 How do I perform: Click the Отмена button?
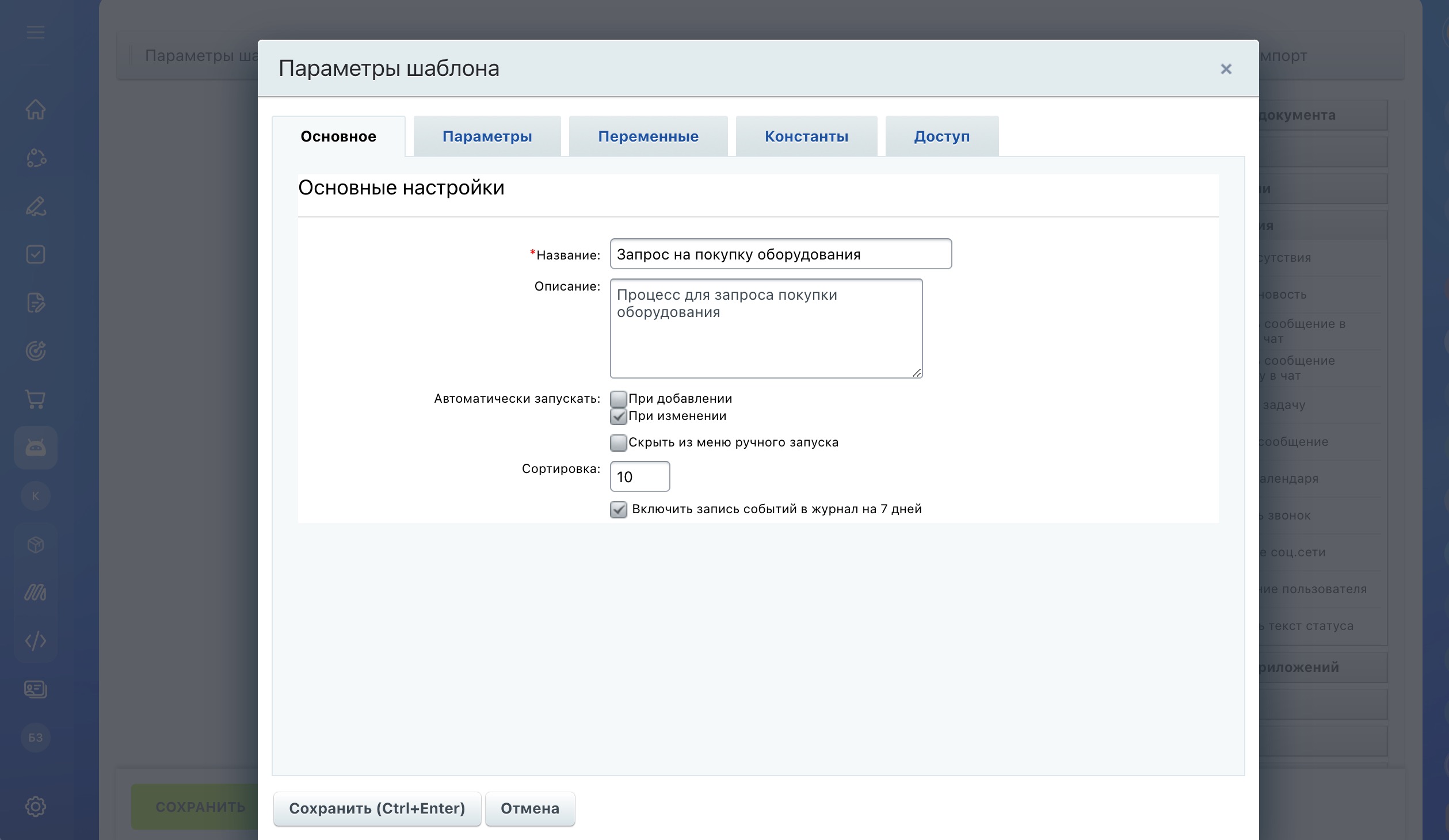[530, 808]
